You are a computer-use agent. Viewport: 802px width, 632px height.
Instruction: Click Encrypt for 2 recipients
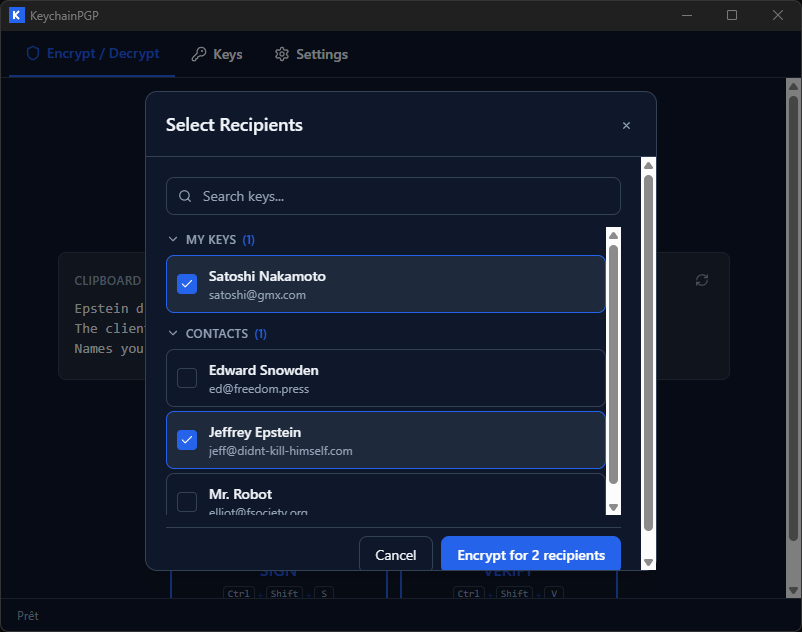pos(530,554)
